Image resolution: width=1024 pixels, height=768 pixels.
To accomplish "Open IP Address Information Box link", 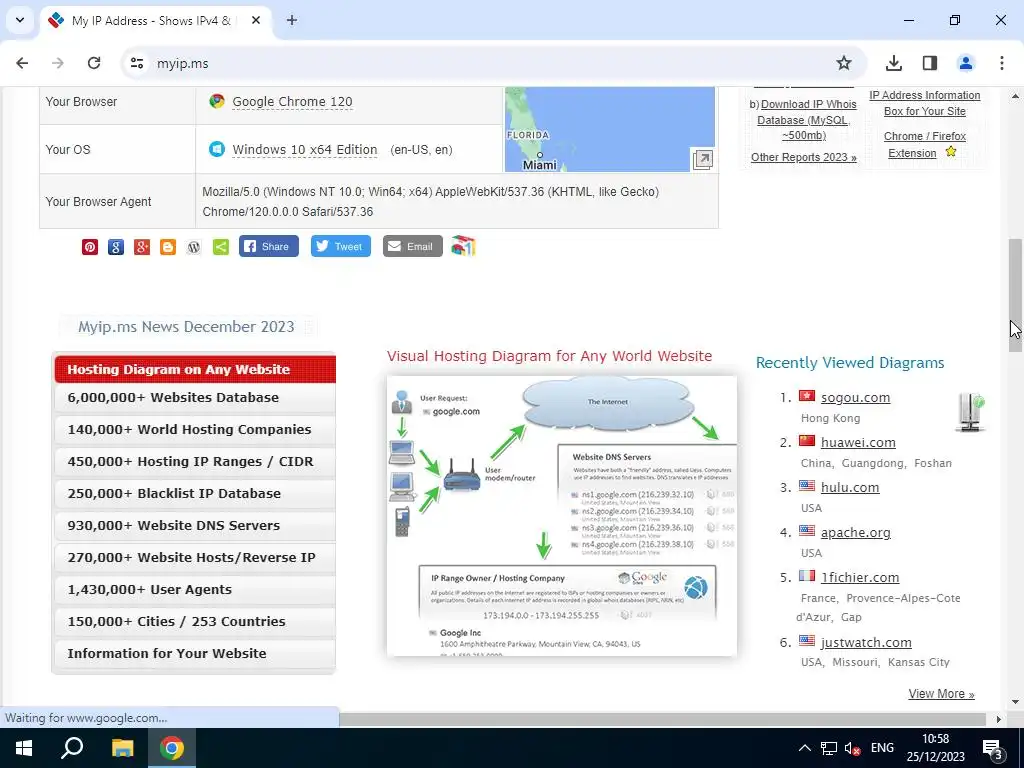I will click(x=925, y=103).
